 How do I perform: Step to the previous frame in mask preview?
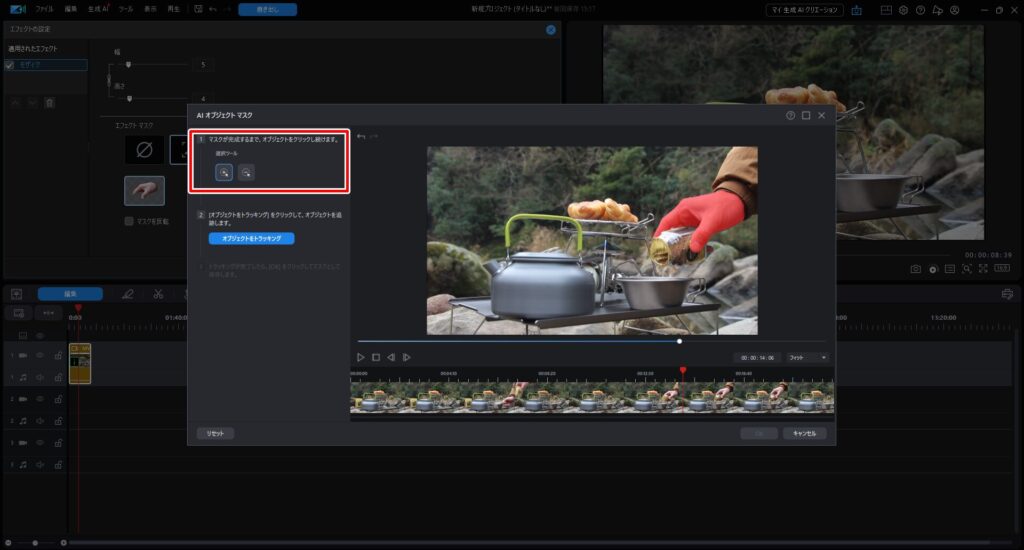(x=391, y=357)
